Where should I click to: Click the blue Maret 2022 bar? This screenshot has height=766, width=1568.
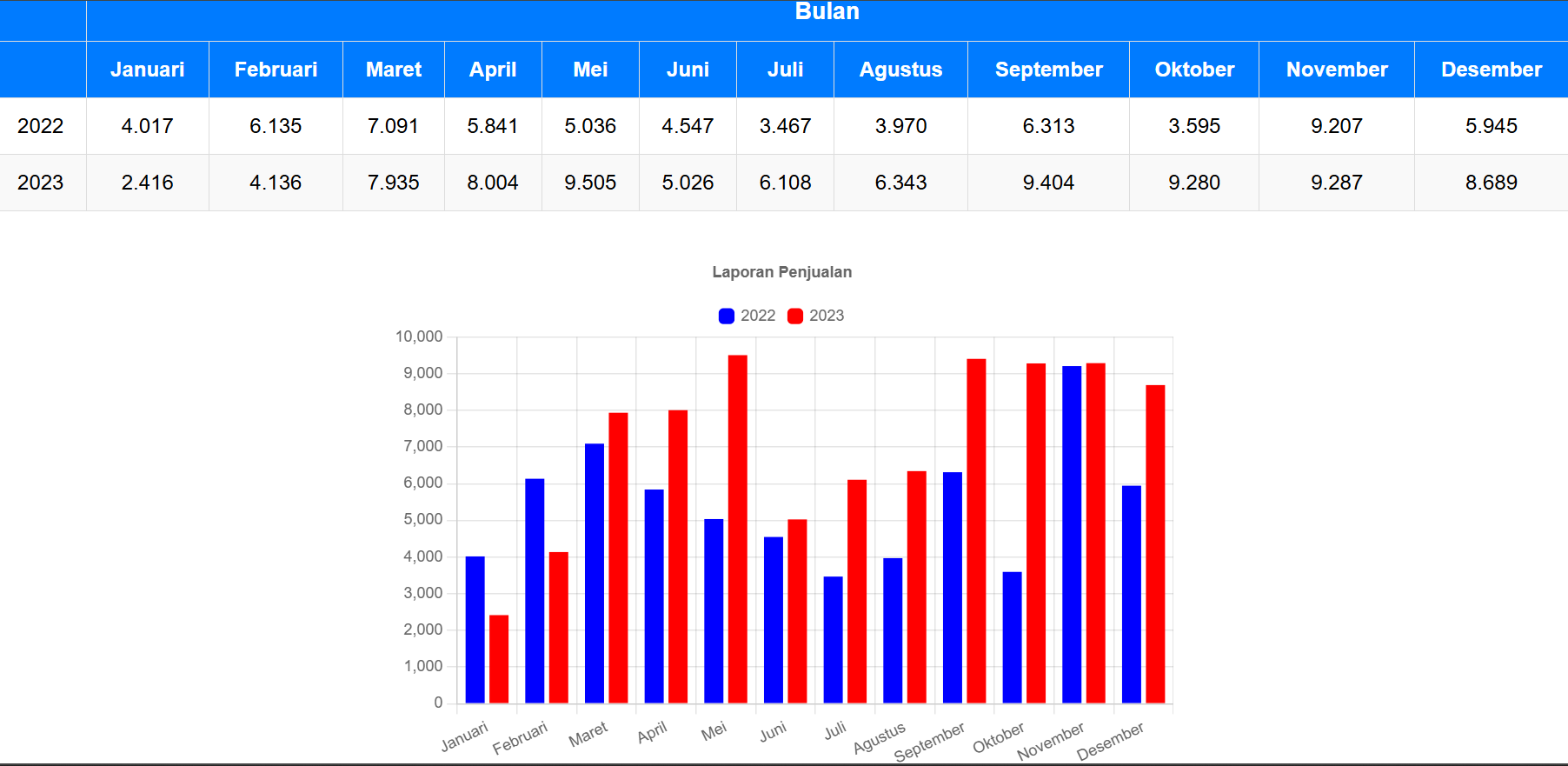(x=595, y=574)
